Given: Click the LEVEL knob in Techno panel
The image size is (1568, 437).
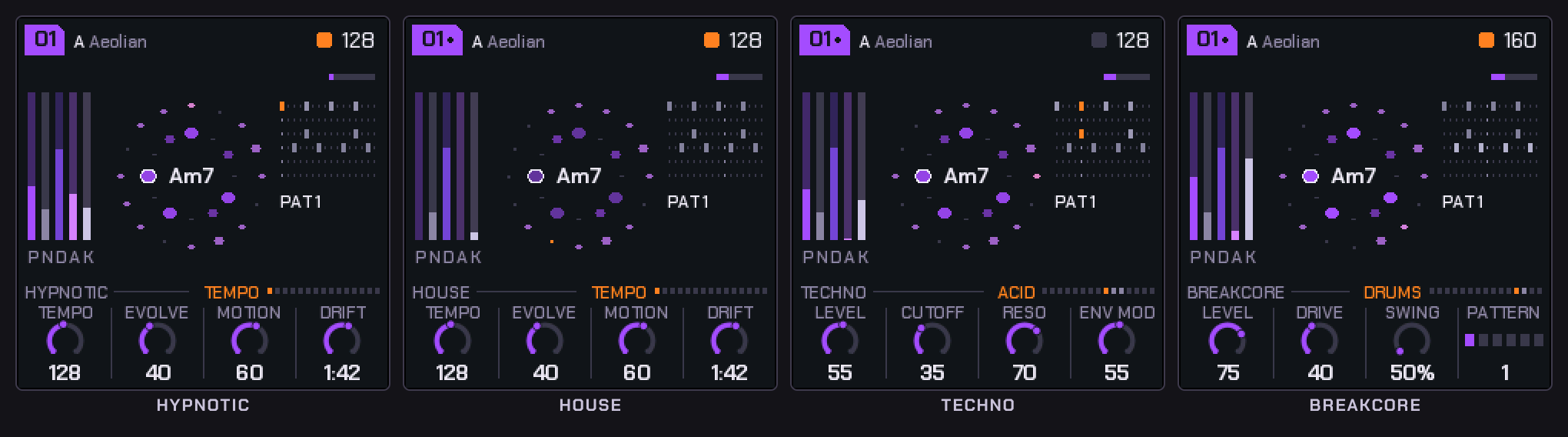Looking at the screenshot, I should 840,339.
